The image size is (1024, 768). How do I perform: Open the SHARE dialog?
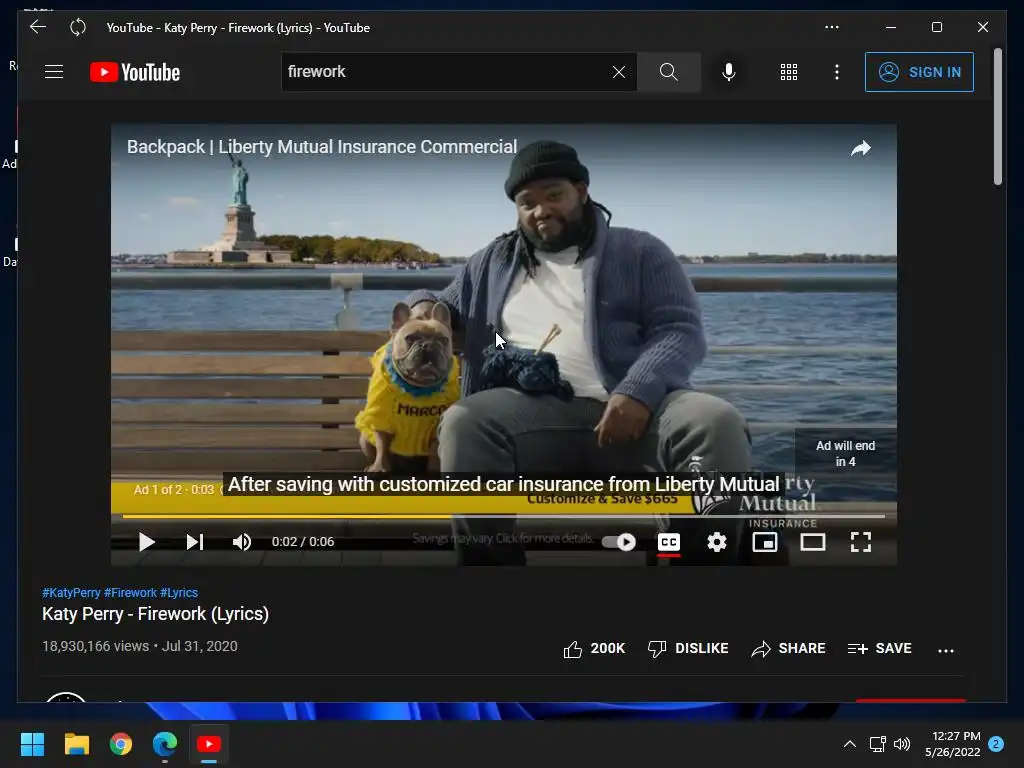(x=788, y=648)
